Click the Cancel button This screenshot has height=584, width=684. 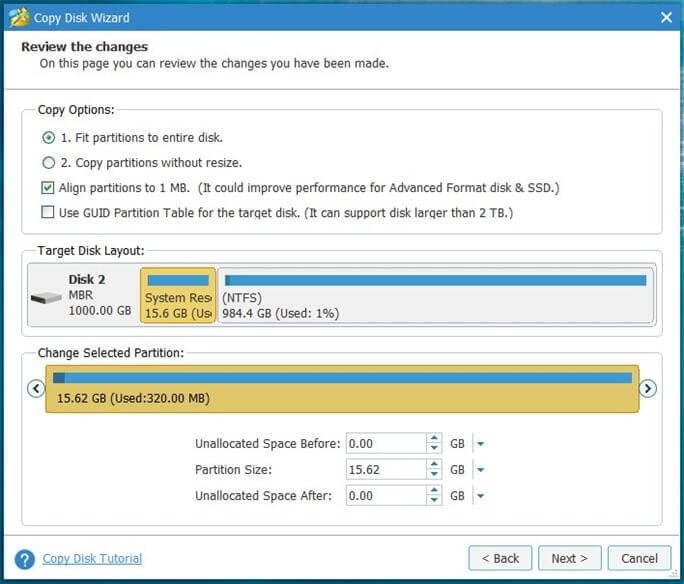click(x=639, y=558)
